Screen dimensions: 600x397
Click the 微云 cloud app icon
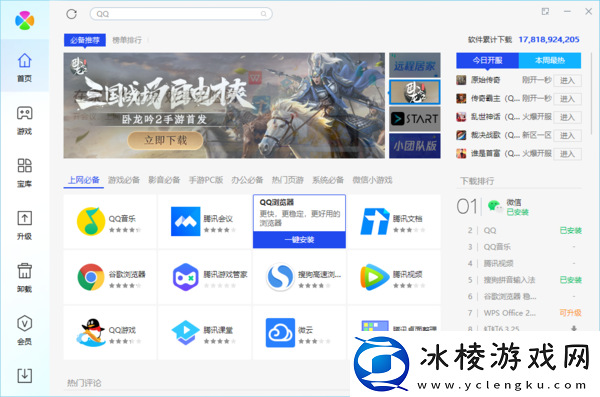point(280,332)
